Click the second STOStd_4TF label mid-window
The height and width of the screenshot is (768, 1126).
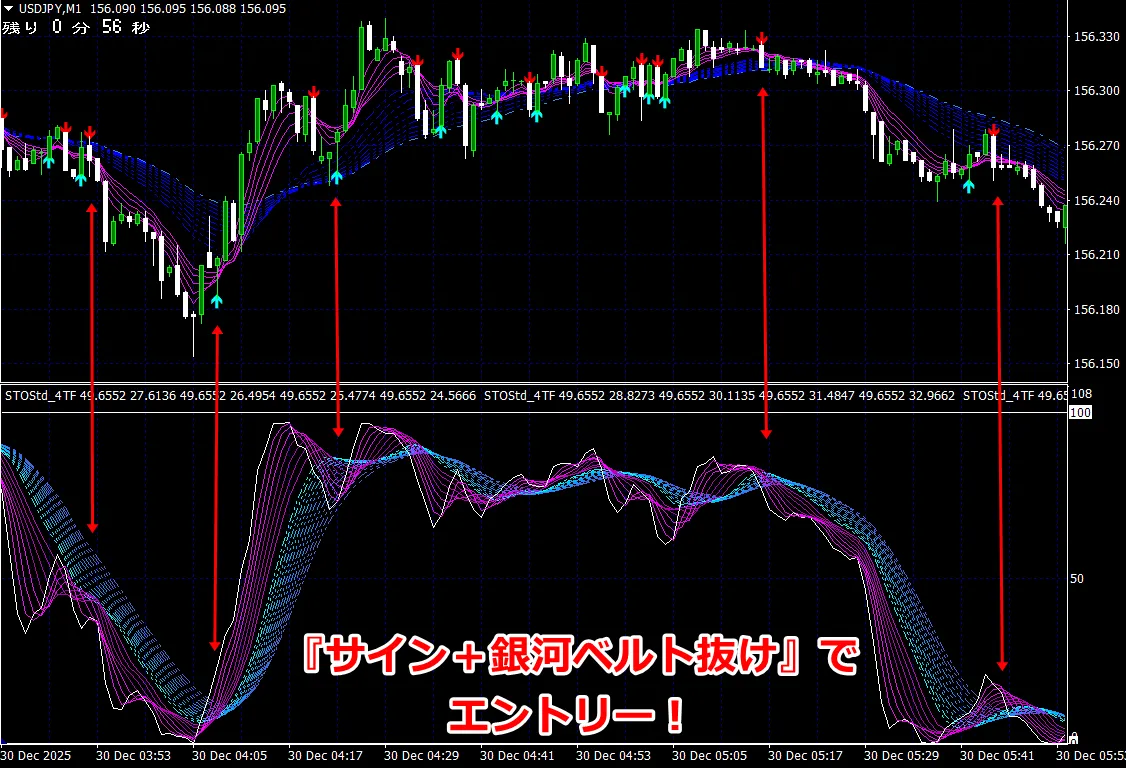[x=519, y=396]
